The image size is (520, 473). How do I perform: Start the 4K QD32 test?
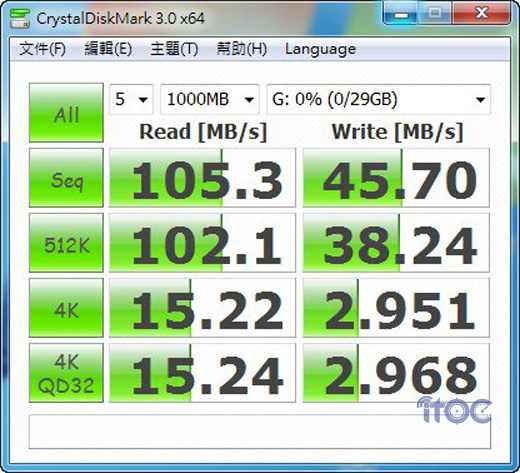click(66, 373)
